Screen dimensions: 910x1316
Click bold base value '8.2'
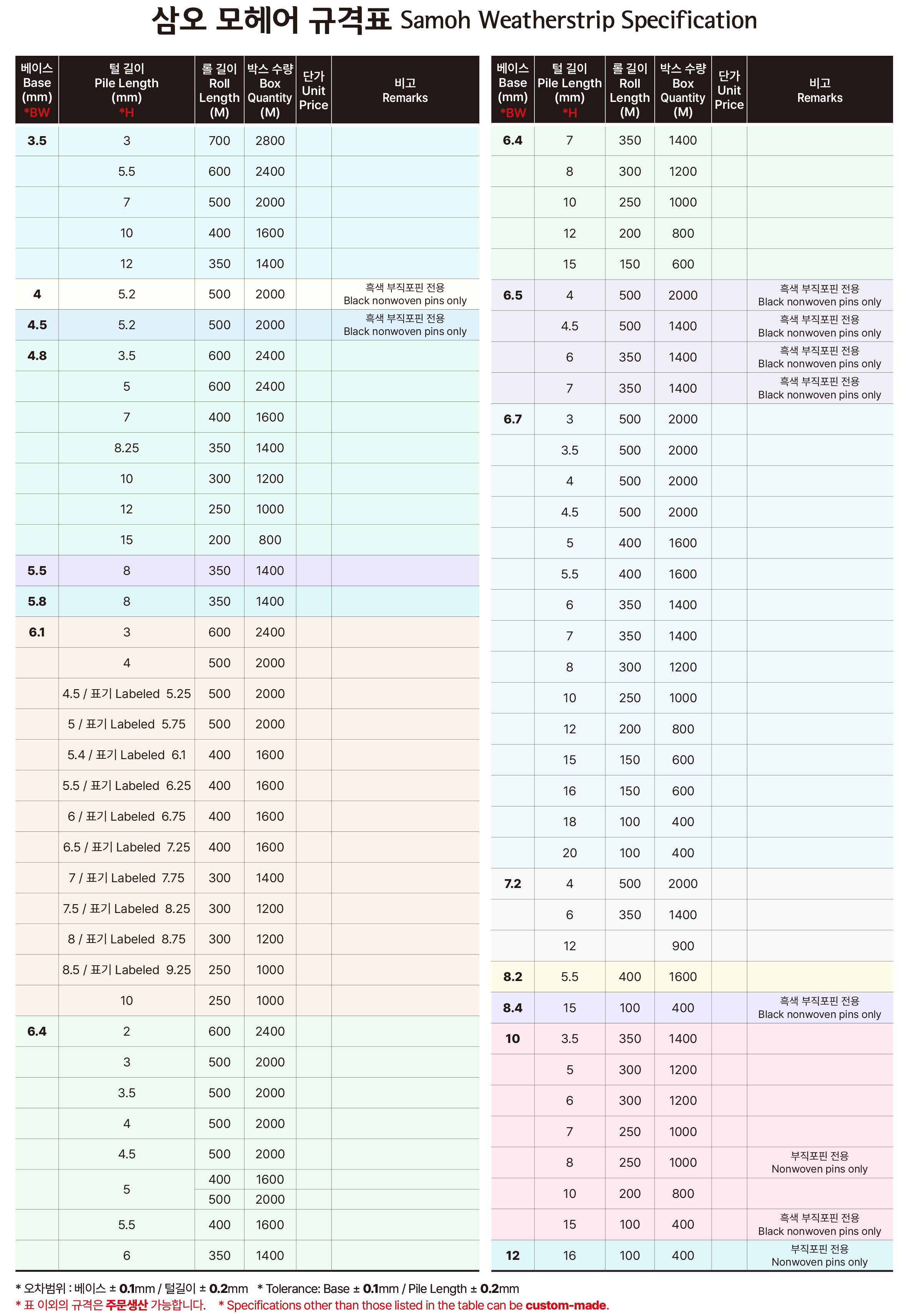click(512, 977)
